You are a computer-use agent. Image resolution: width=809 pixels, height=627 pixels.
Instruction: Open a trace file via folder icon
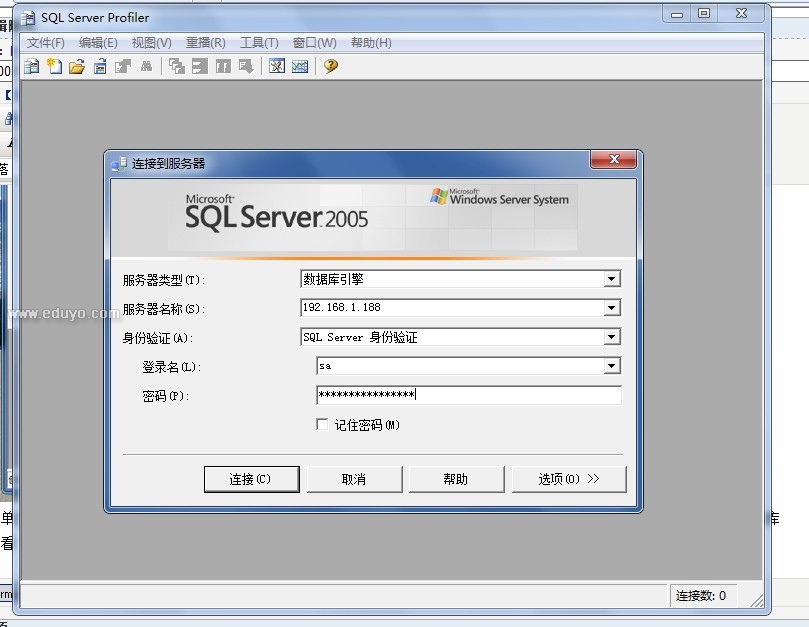(x=76, y=67)
